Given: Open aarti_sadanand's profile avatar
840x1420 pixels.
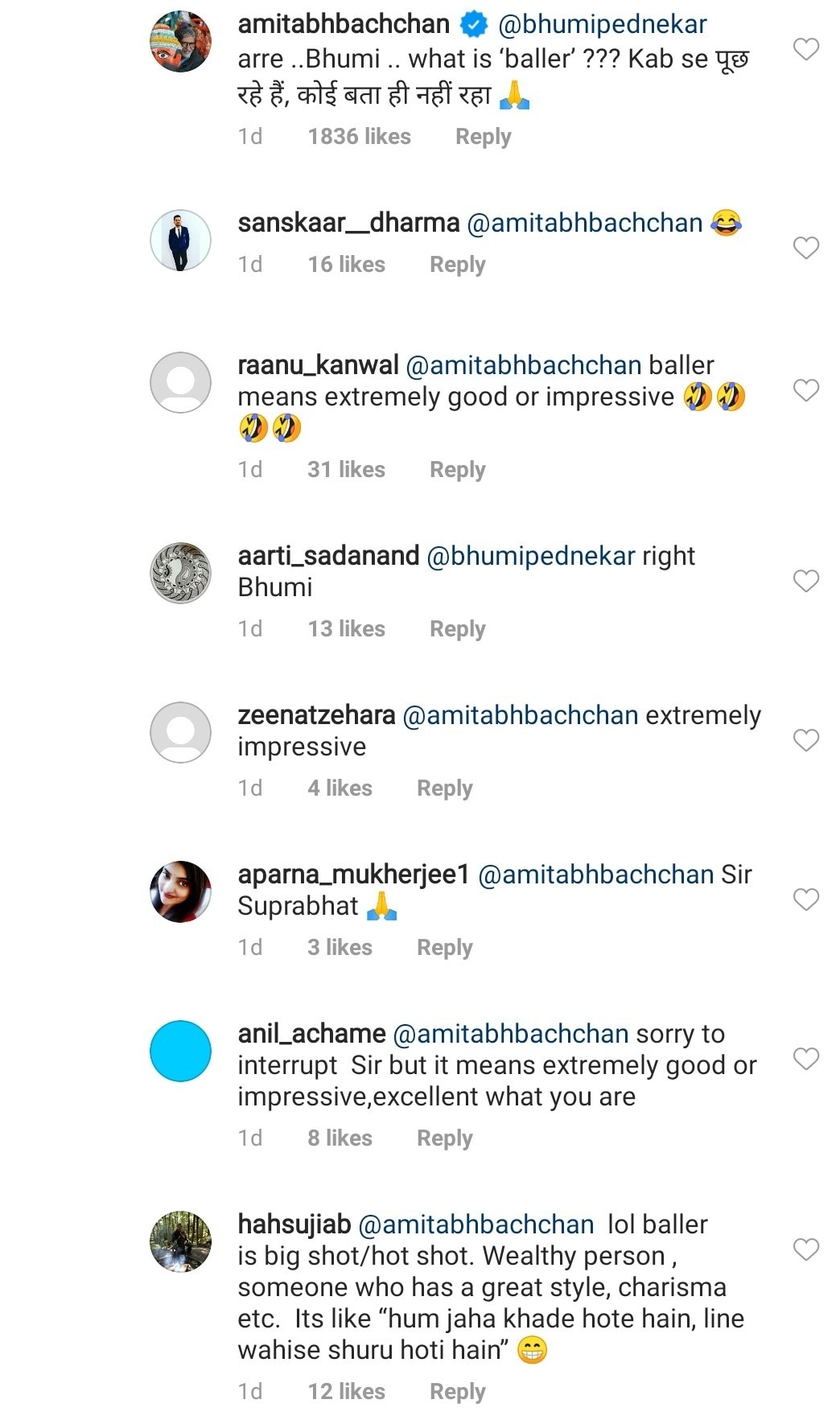Looking at the screenshot, I should pos(181,573).
